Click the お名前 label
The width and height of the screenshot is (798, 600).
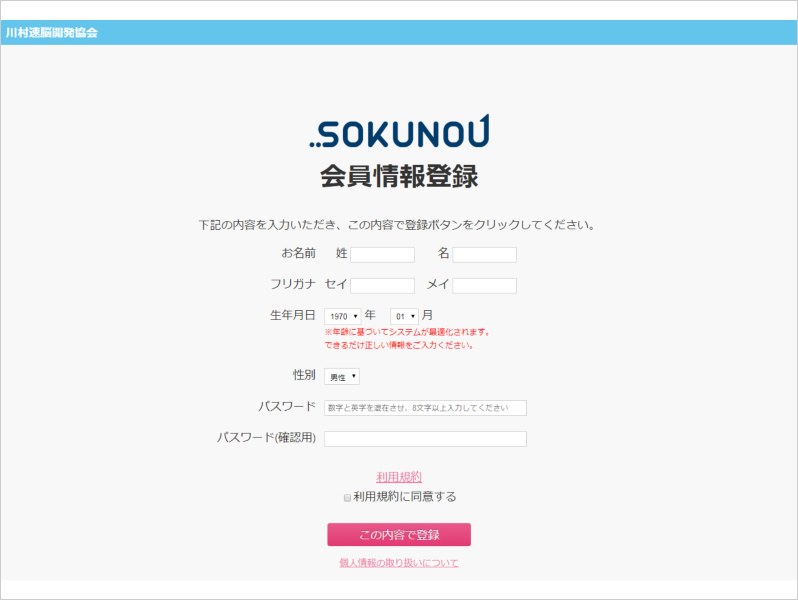pyautogui.click(x=299, y=253)
